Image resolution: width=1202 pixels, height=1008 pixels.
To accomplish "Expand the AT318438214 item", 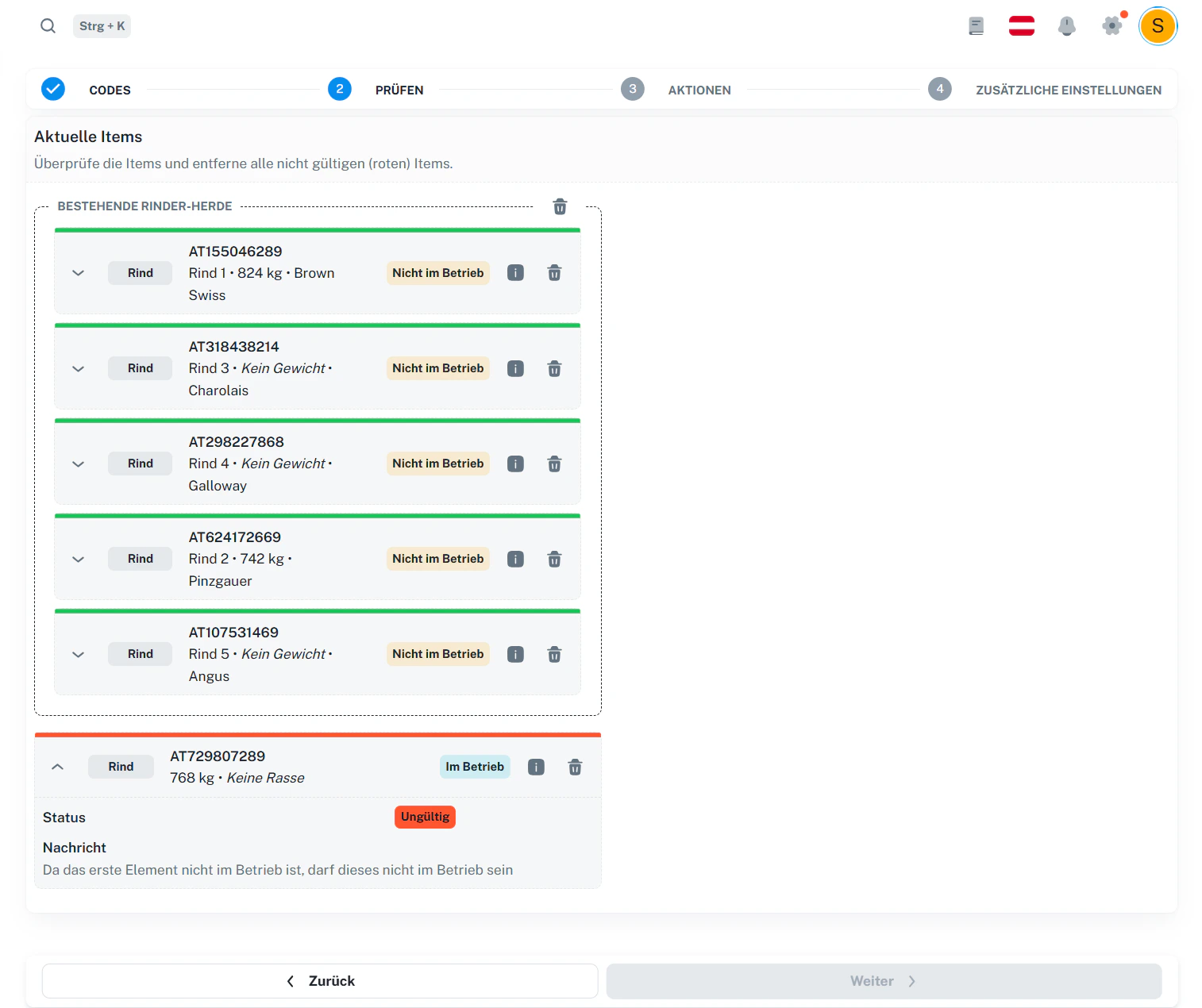I will click(78, 368).
